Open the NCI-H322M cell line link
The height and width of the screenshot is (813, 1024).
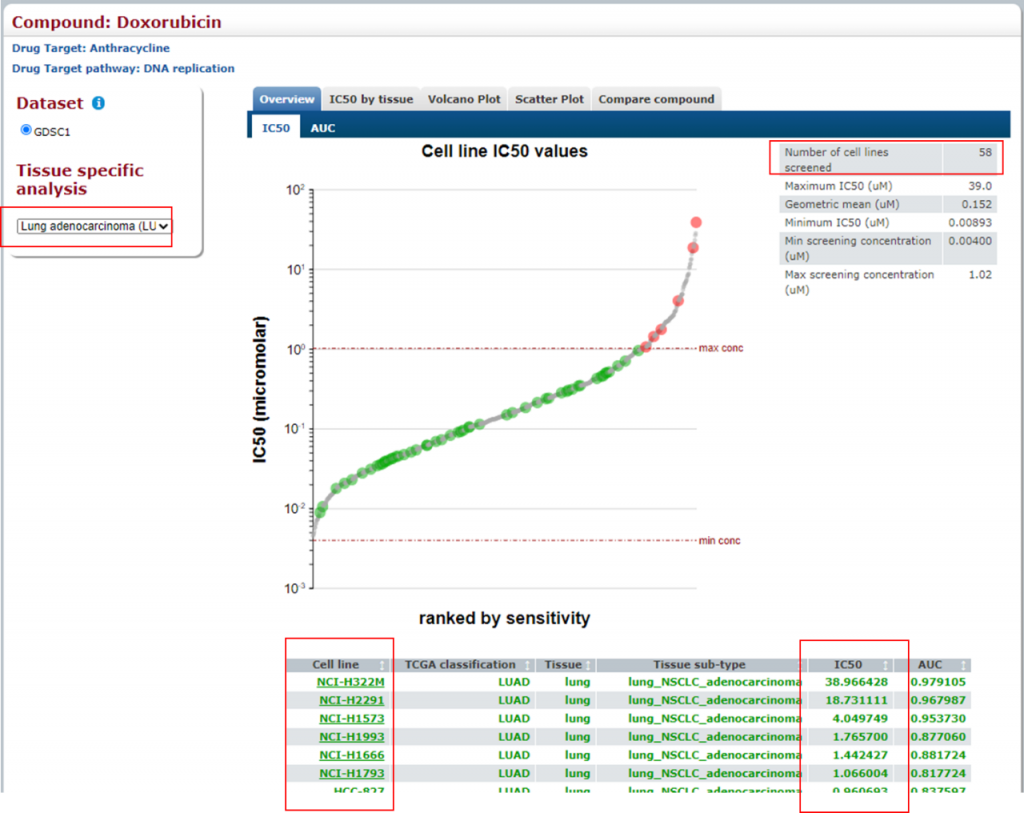[x=350, y=682]
